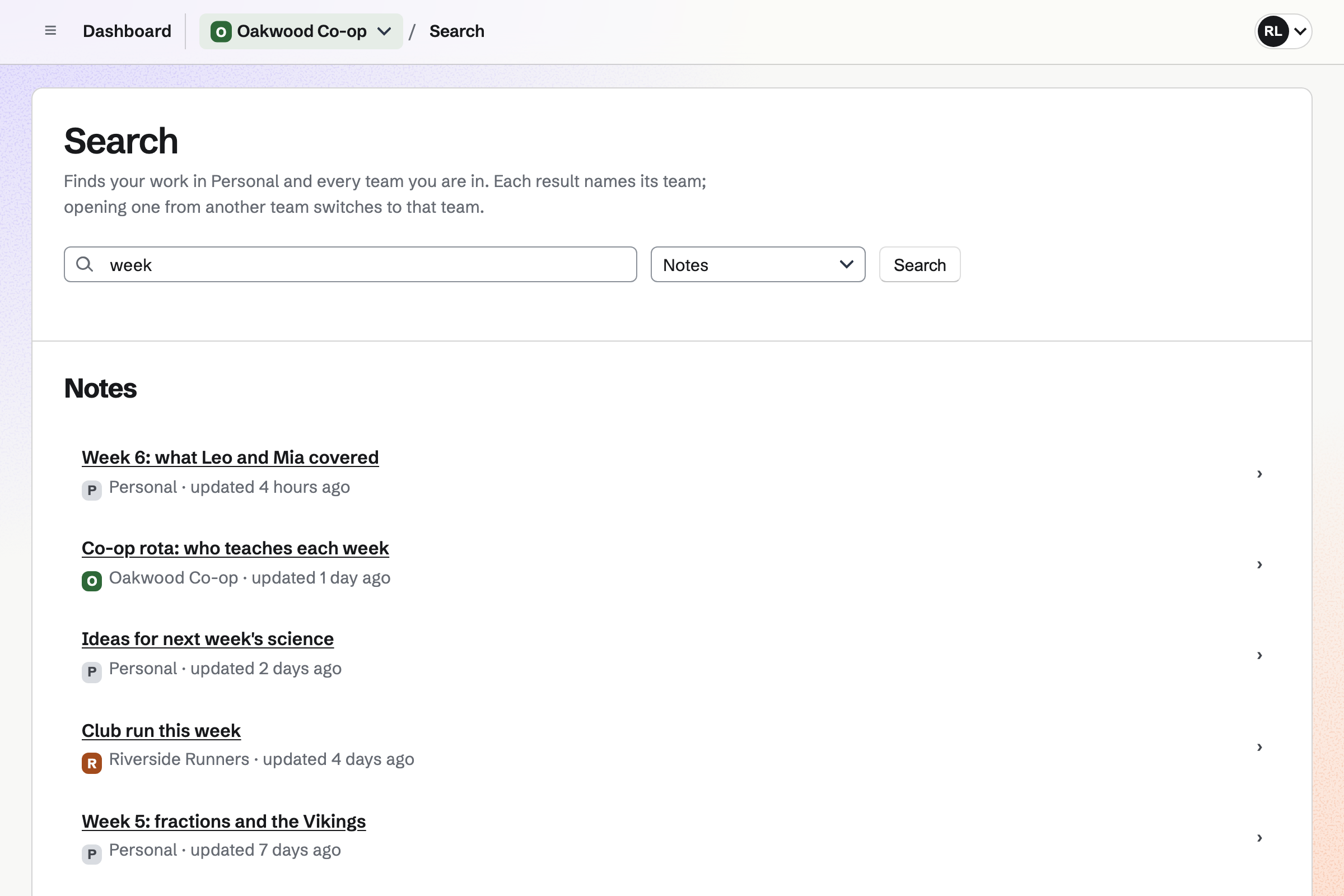Click the Riverside Runners orange badge
1344x896 pixels.
91,763
